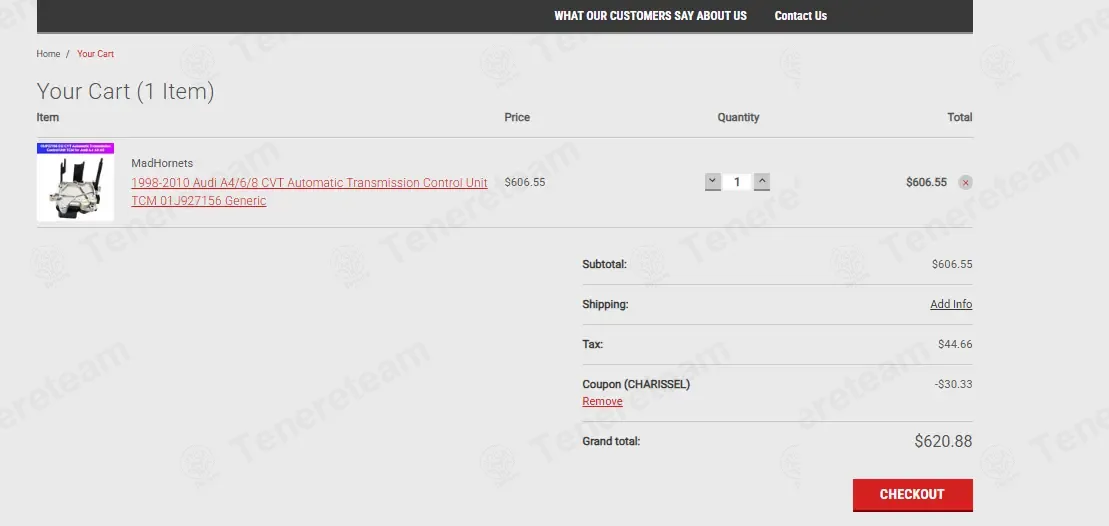Image resolution: width=1109 pixels, height=526 pixels.
Task: Select the Grand total label
Action: pyautogui.click(x=611, y=441)
